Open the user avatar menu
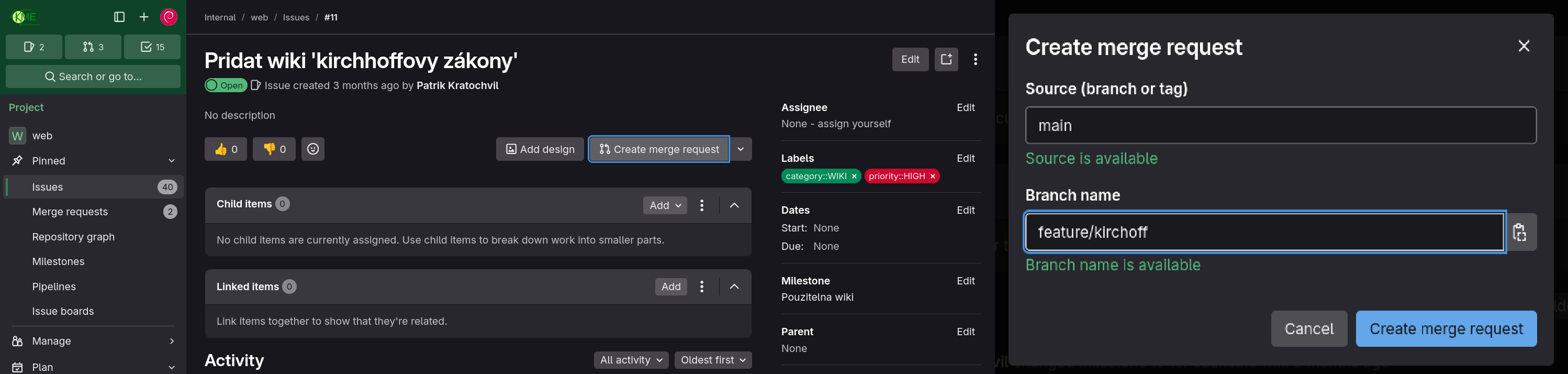The height and width of the screenshot is (374, 1568). pos(169,17)
